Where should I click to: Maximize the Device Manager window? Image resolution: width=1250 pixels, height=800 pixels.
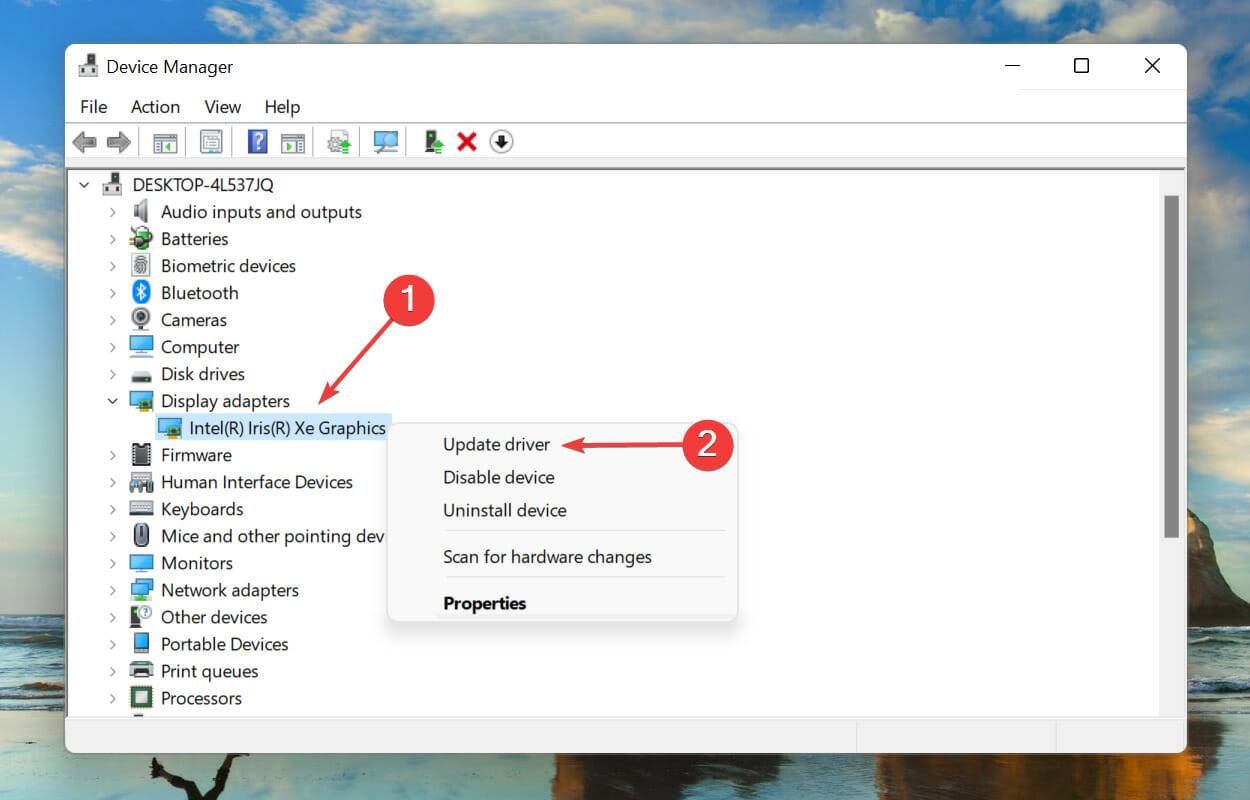point(1081,66)
